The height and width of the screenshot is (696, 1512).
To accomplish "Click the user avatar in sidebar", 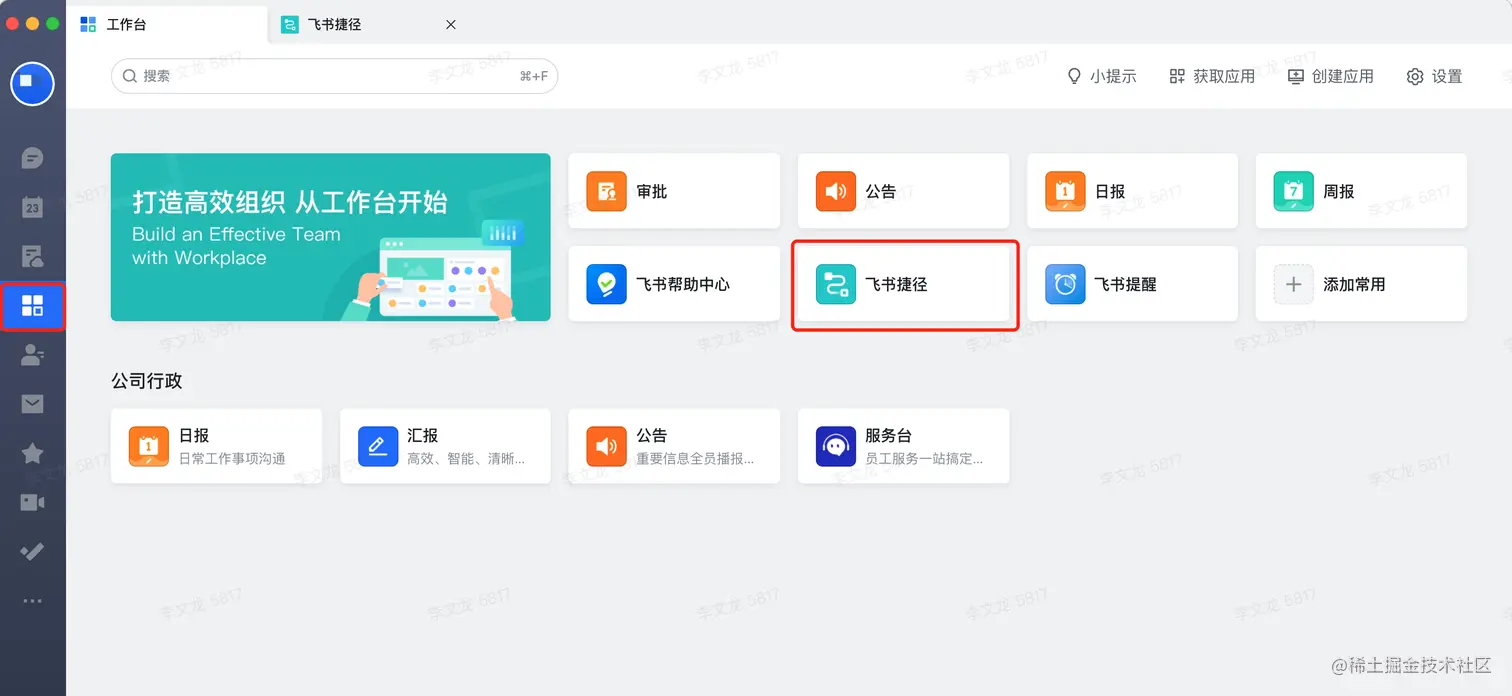I will pyautogui.click(x=32, y=83).
